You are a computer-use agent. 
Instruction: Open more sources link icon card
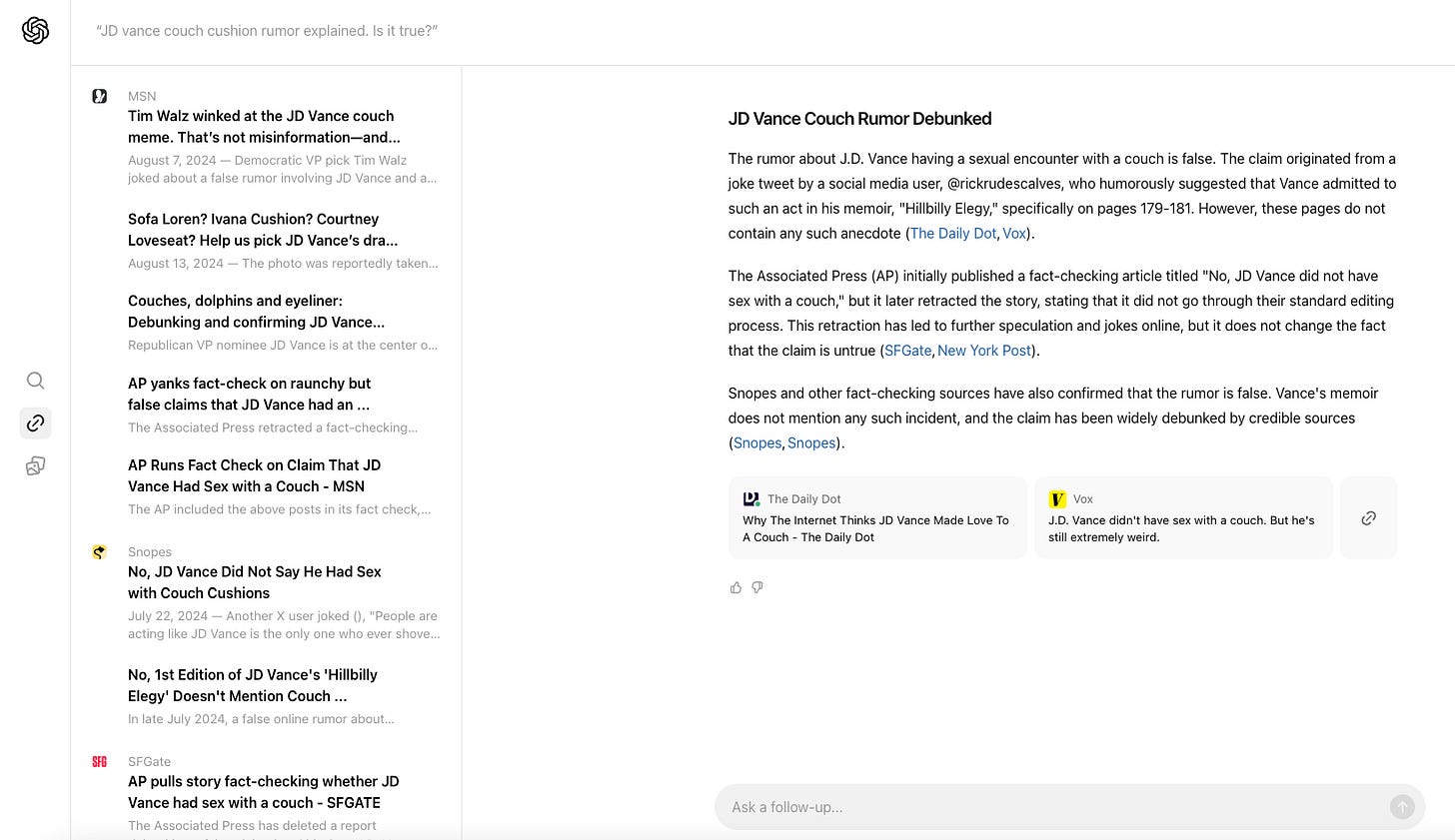(x=1369, y=517)
